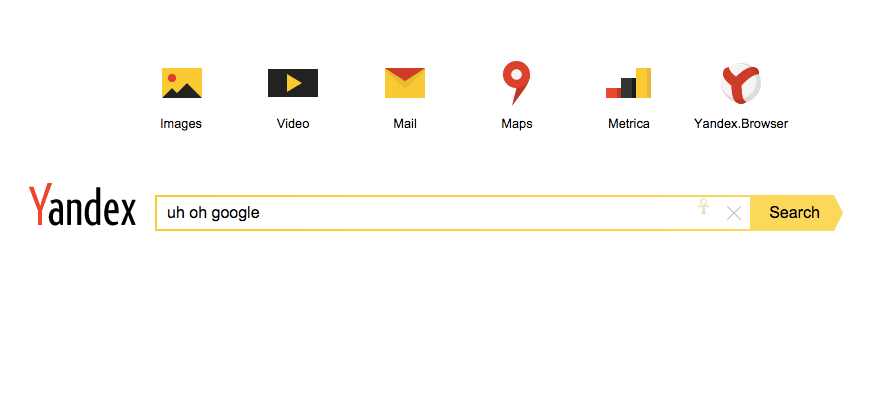875x403 pixels.
Task: Follow the Mail text link
Action: coord(405,124)
